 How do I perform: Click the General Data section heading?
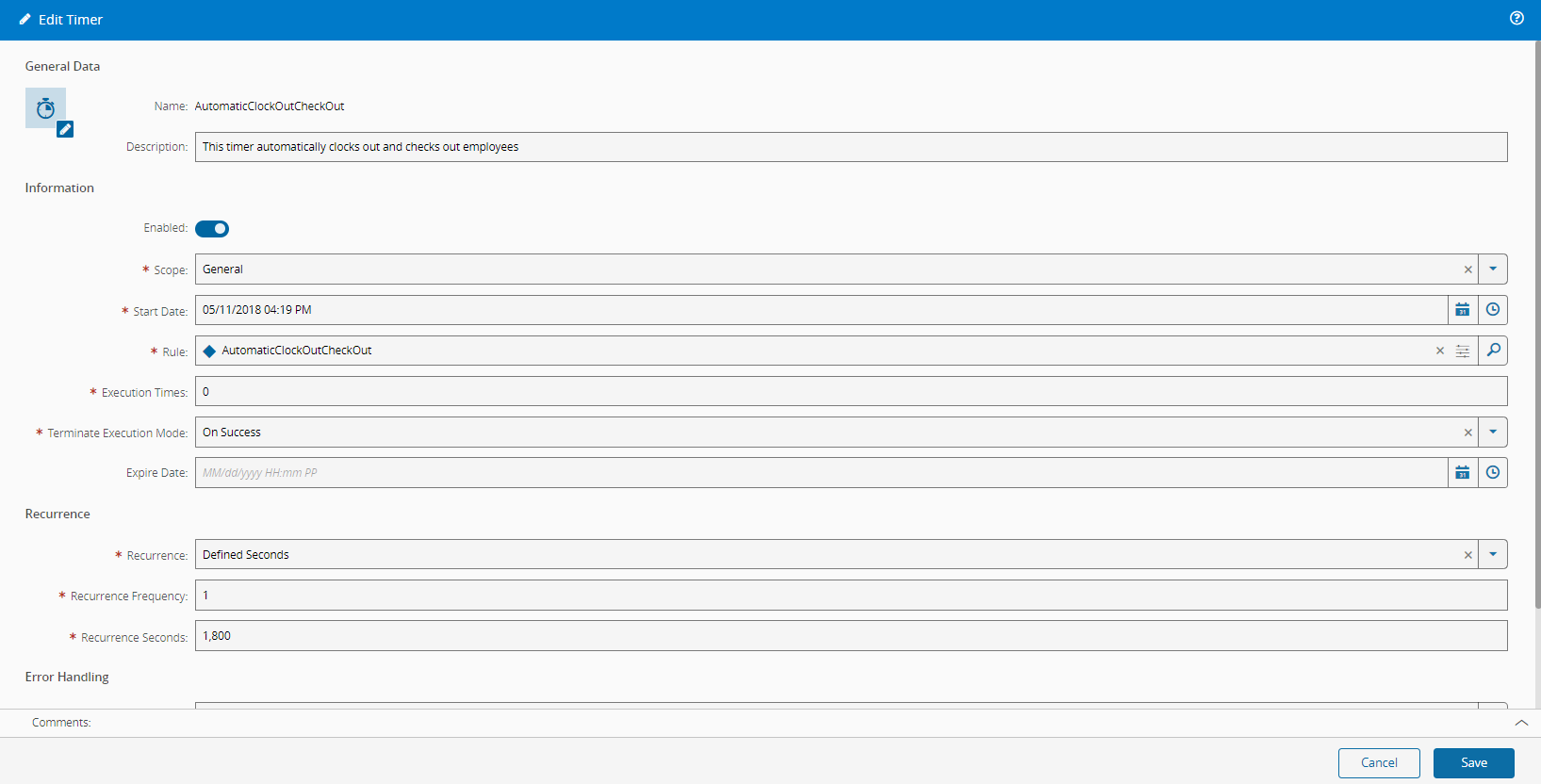(62, 66)
